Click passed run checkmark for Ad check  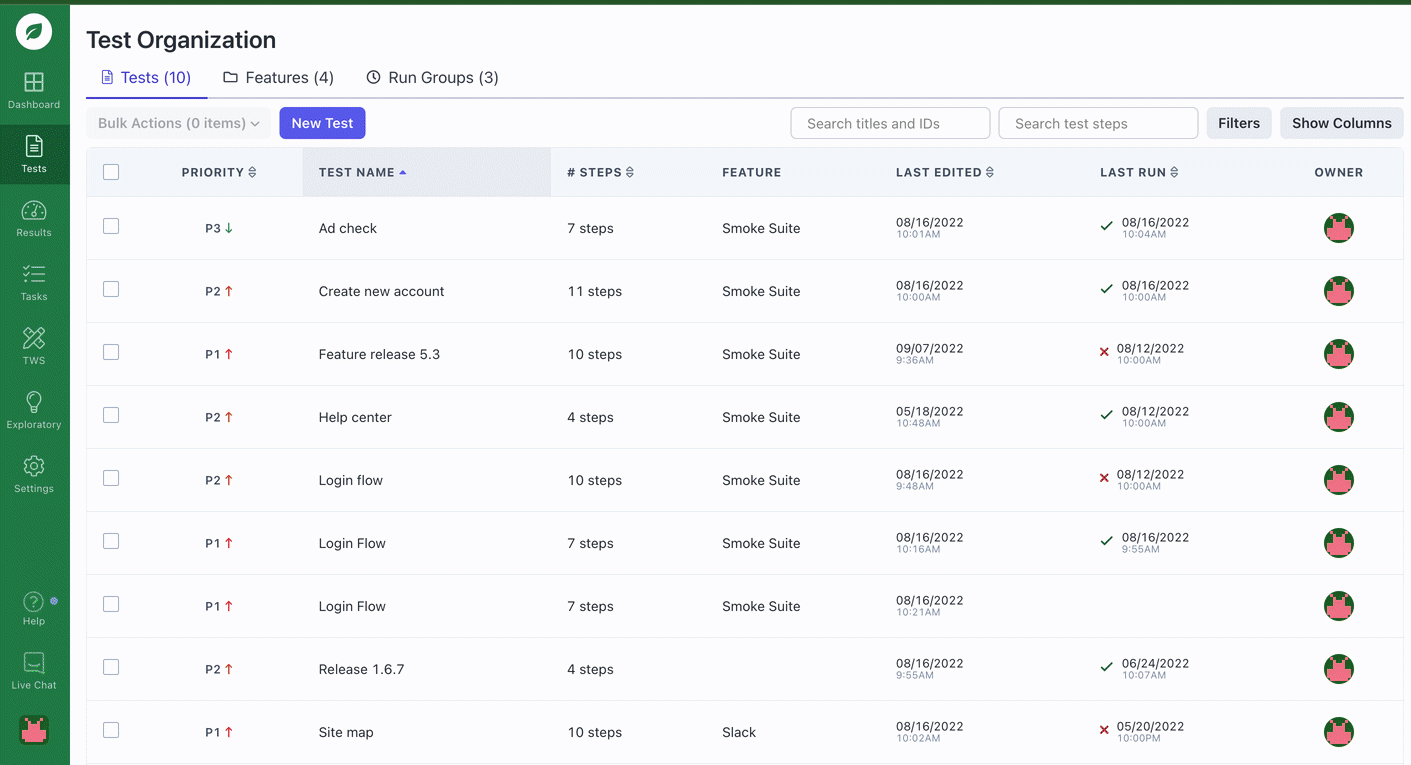click(1106, 226)
